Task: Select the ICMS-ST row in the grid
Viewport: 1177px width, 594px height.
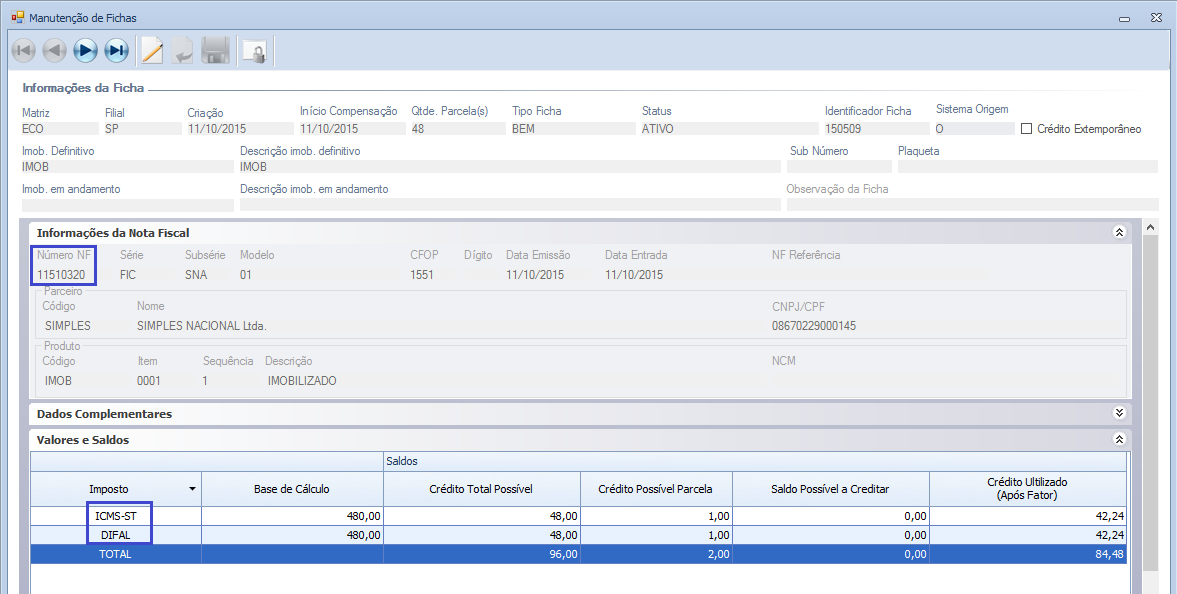Action: tap(116, 516)
